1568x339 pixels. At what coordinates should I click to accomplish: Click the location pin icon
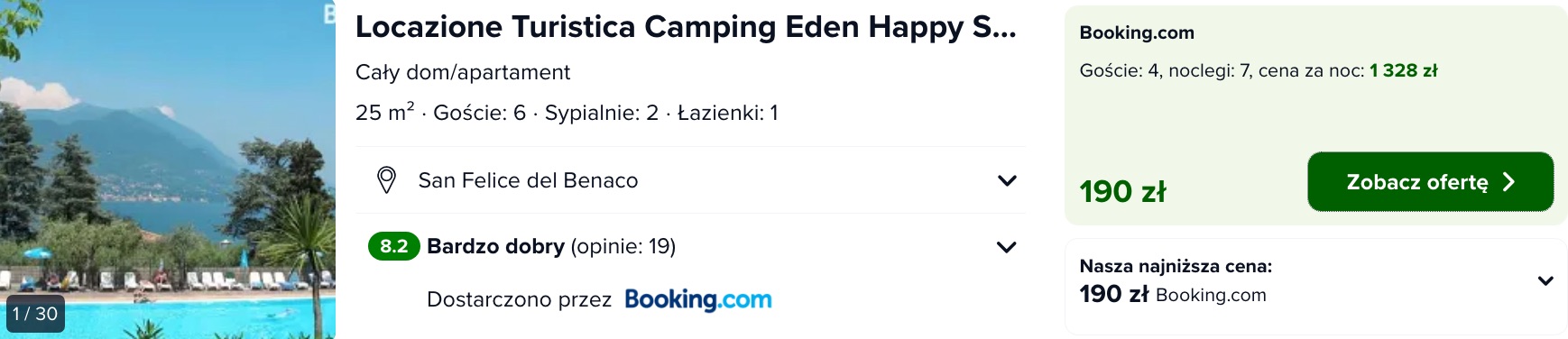(386, 180)
